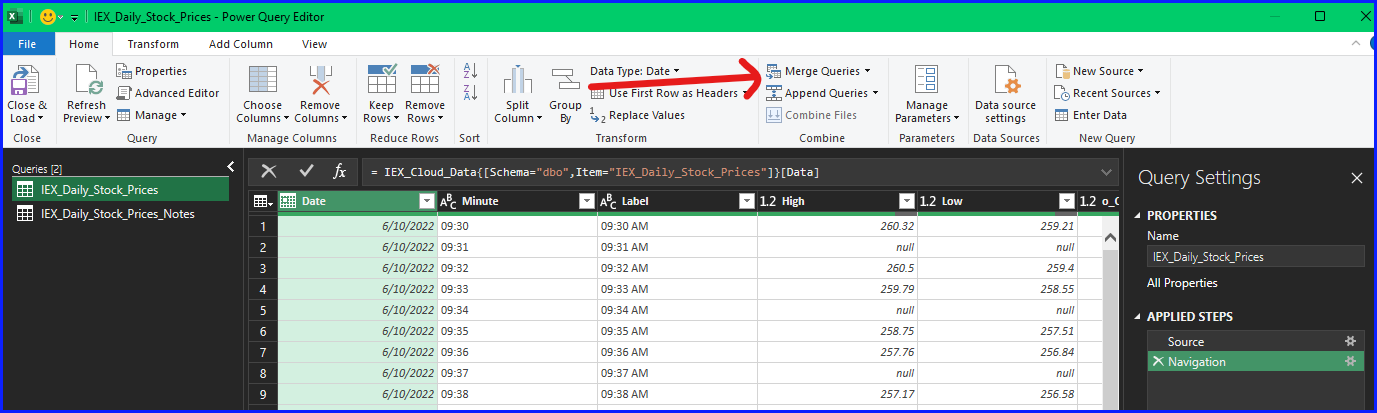
Task: Click into the formula bar text
Action: (x=594, y=172)
